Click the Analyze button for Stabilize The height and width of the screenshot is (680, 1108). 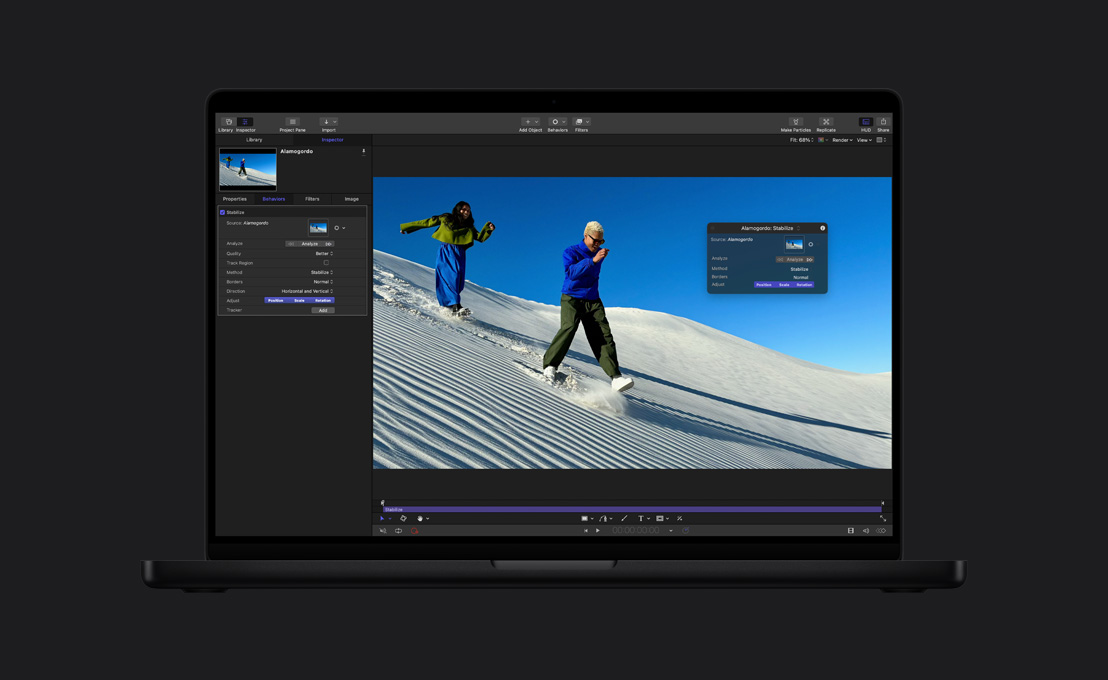tap(311, 244)
